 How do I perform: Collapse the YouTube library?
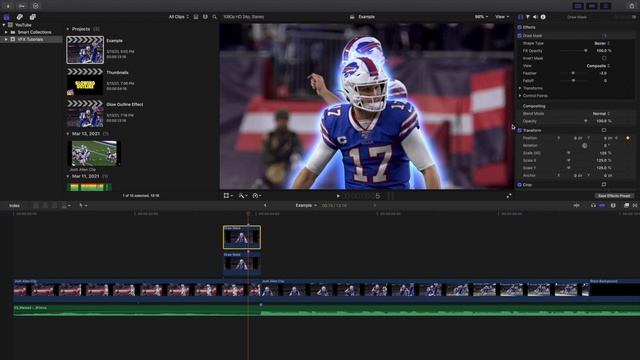pos(4,25)
